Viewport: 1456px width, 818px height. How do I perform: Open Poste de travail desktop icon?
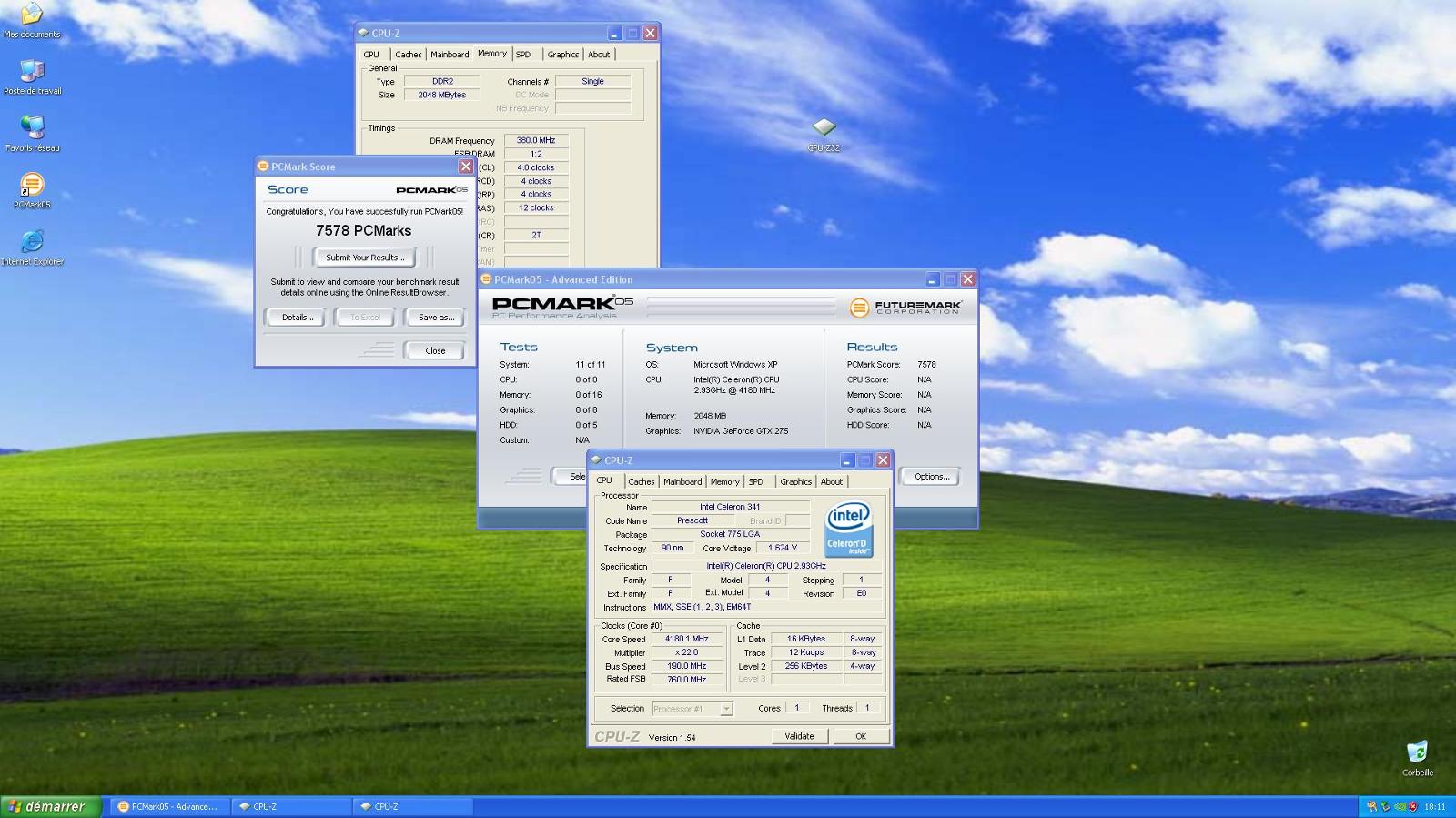pyautogui.click(x=32, y=76)
